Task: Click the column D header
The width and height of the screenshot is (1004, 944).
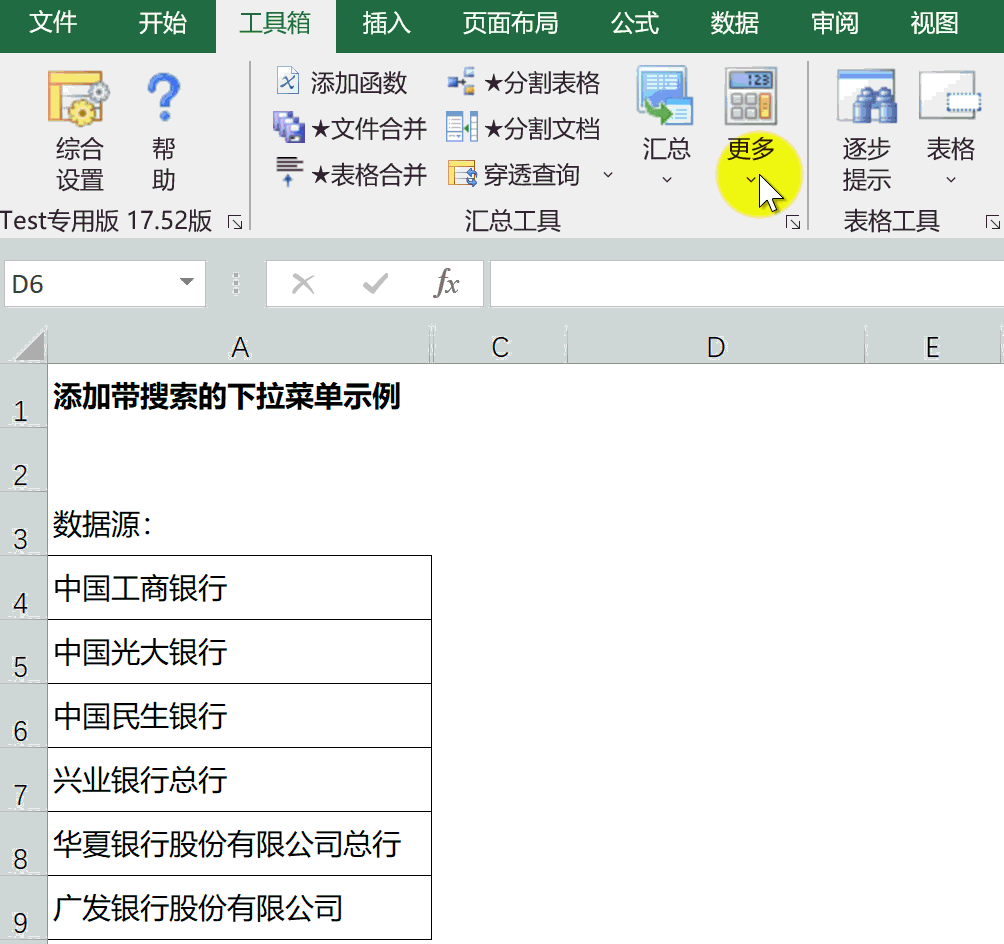Action: [x=715, y=346]
